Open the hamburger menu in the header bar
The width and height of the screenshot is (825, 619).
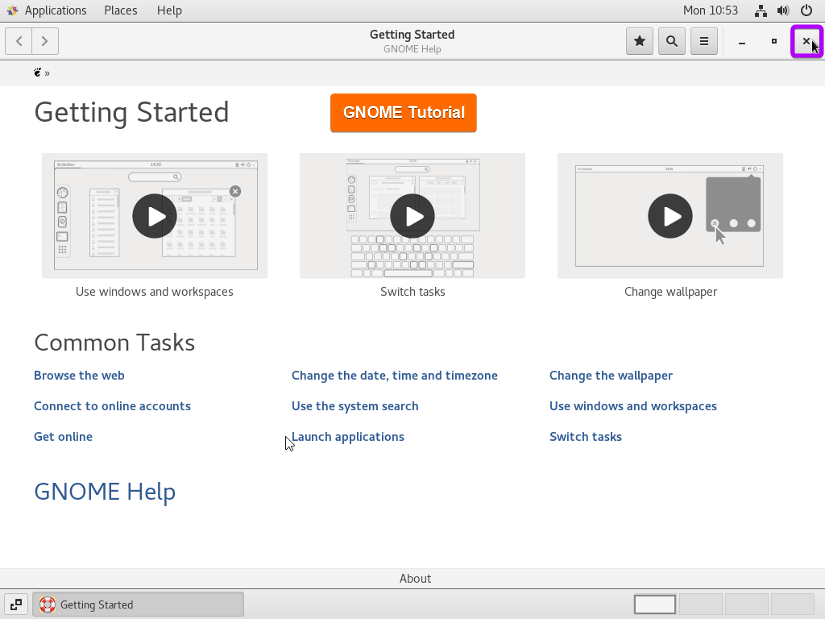pyautogui.click(x=704, y=41)
